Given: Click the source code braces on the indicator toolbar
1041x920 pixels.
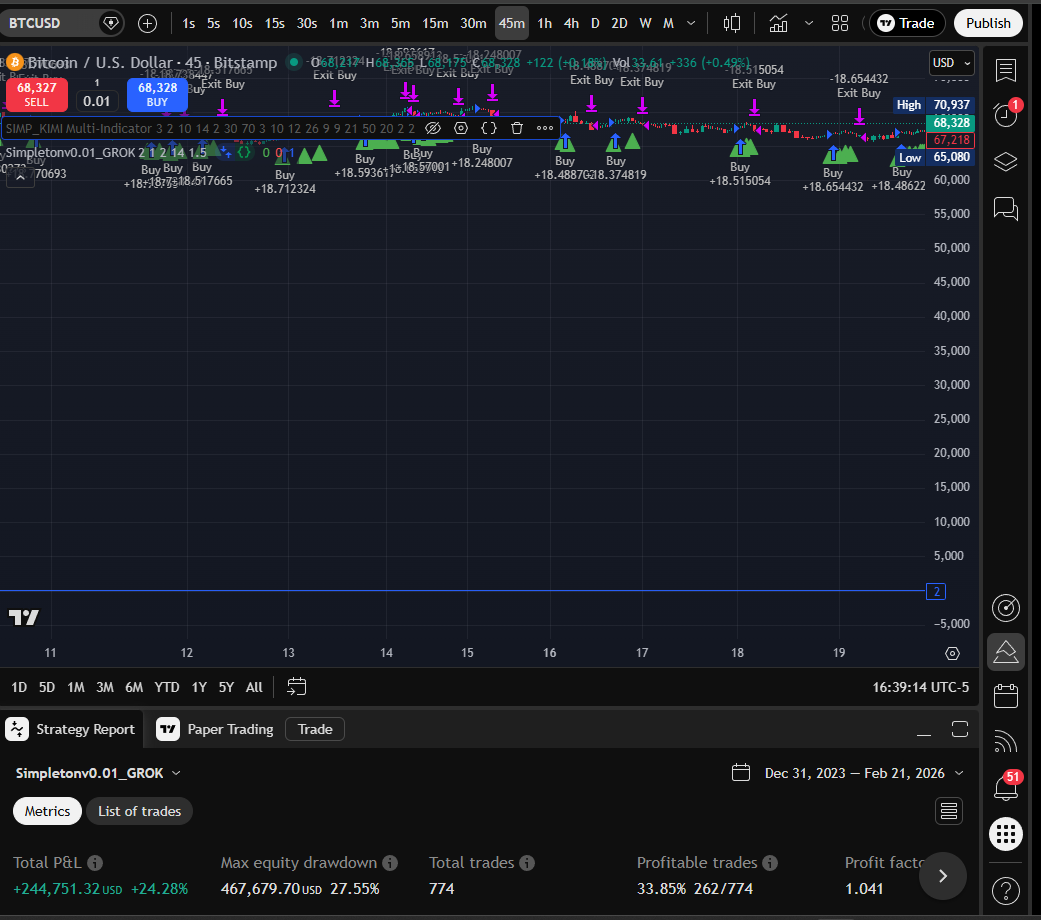Looking at the screenshot, I should click(489, 128).
